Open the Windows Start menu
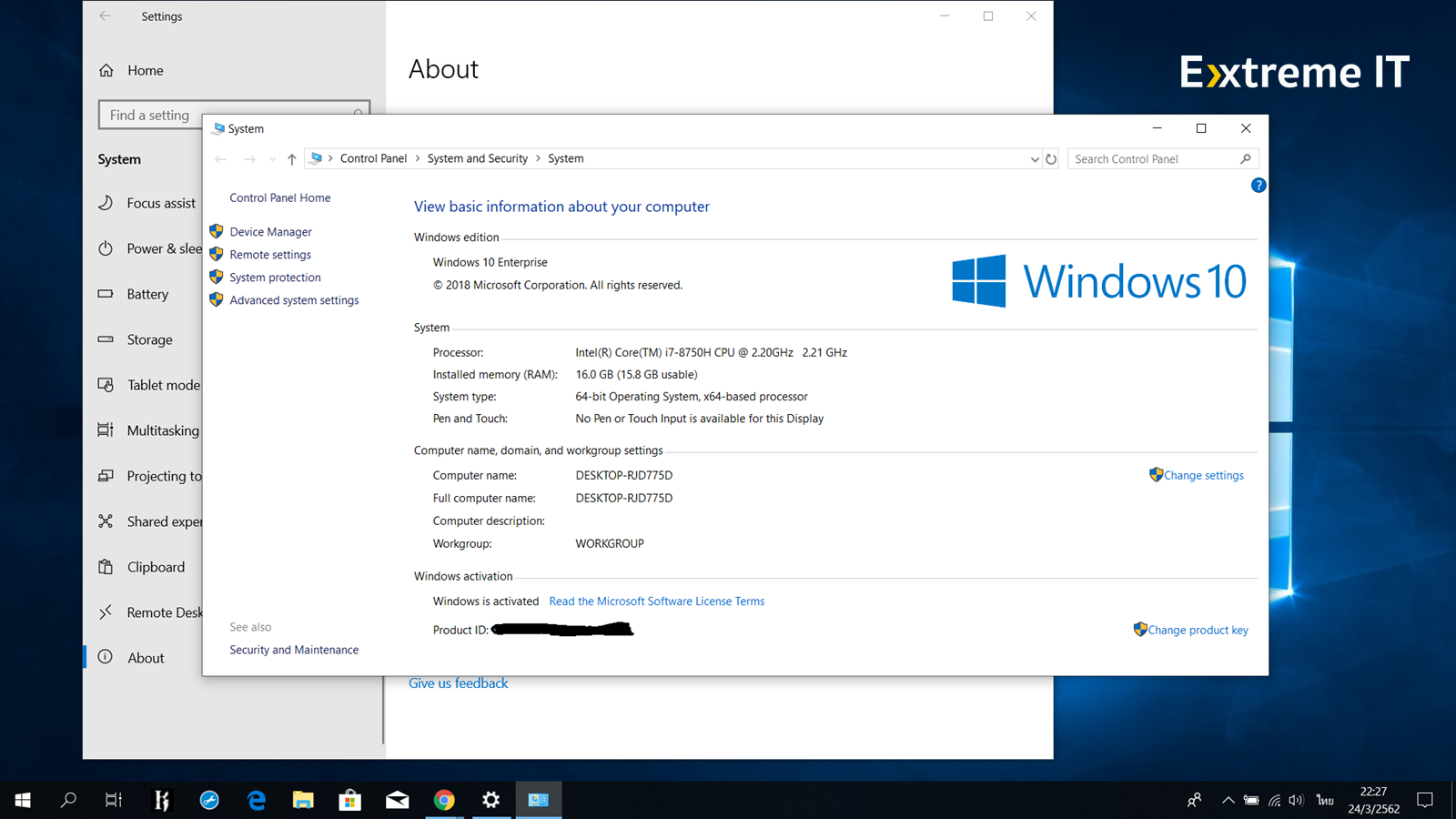1456x819 pixels. point(23,800)
